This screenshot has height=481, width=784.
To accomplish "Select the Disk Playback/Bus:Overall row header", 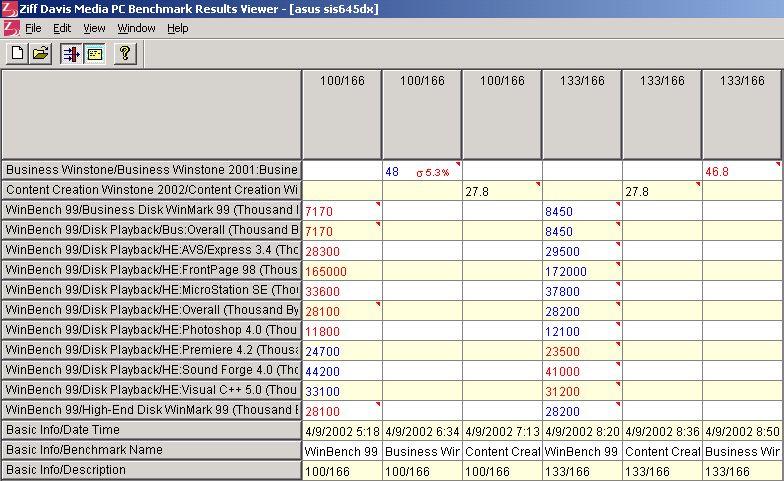I will point(152,230).
